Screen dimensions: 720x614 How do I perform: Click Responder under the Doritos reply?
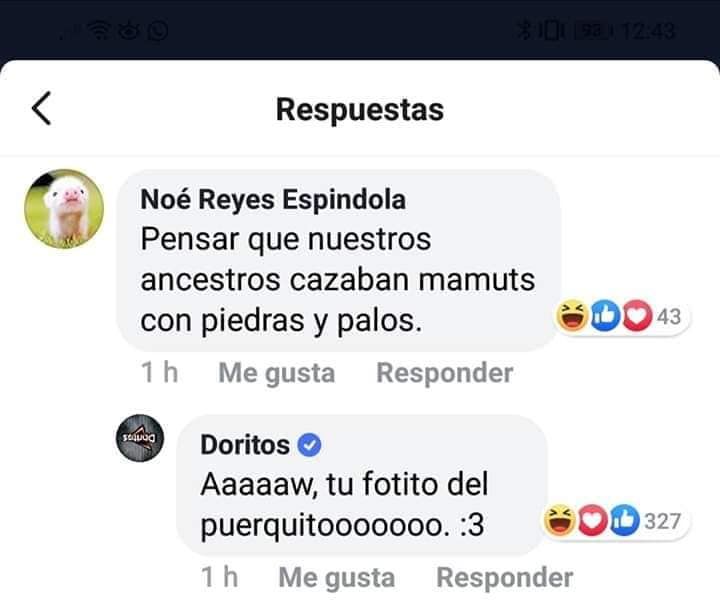505,577
